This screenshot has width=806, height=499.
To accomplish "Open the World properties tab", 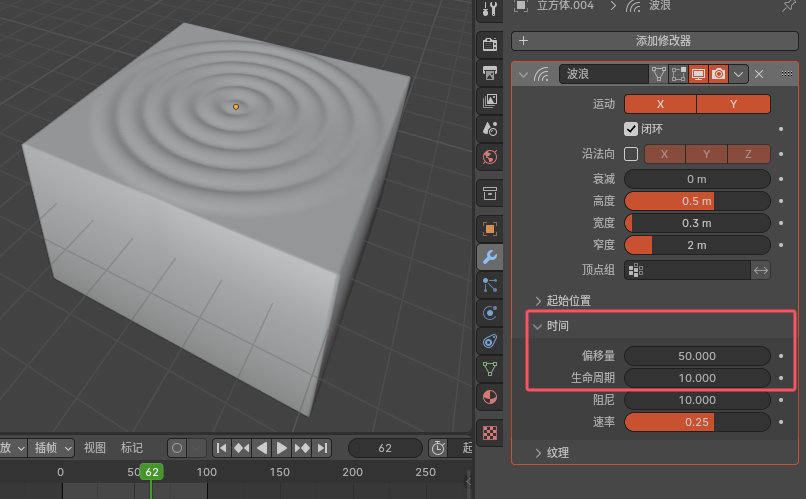I will [489, 156].
